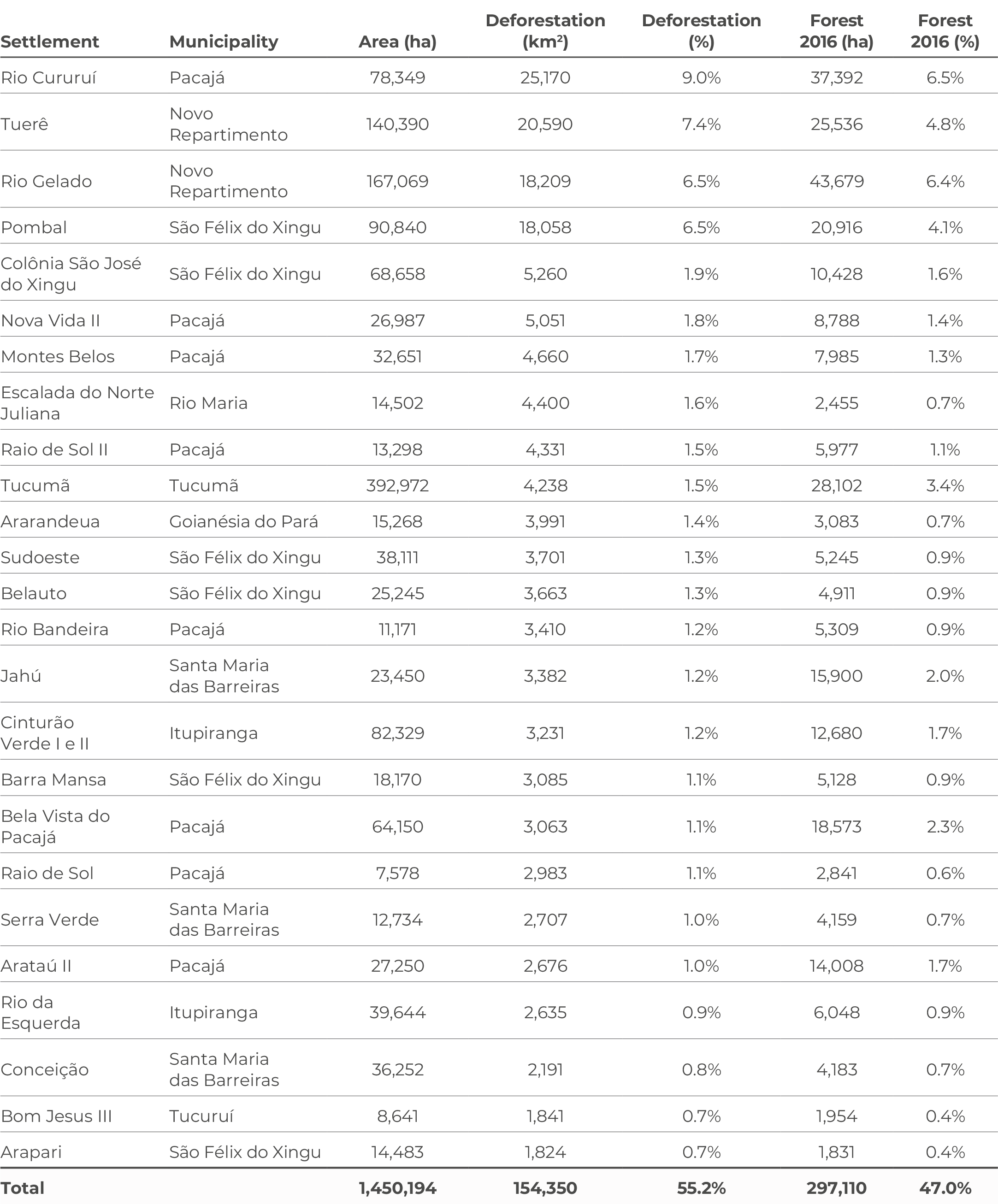Click total forest percent 47.0%

pyautogui.click(x=945, y=1188)
